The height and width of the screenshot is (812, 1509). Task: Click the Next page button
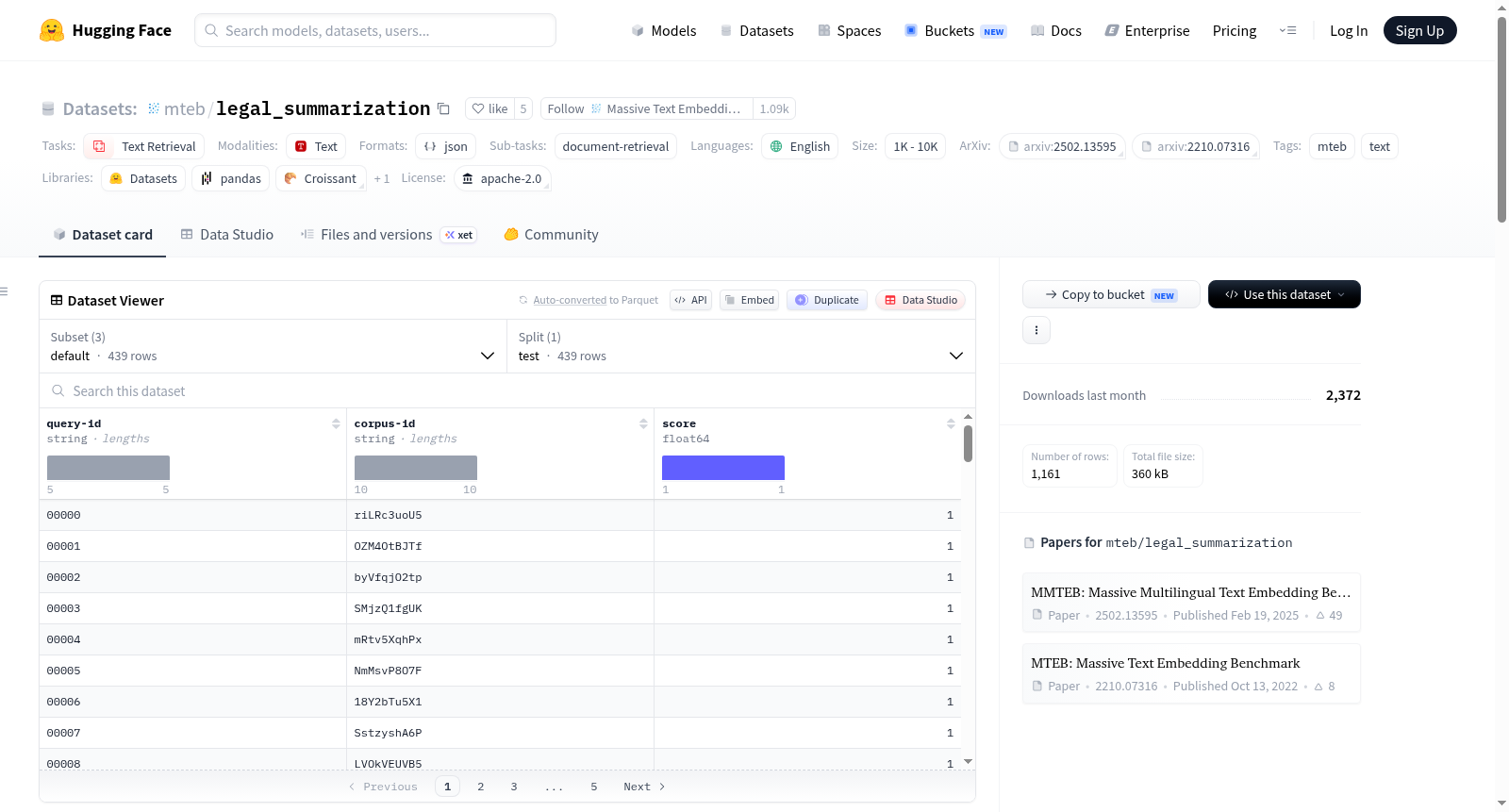coord(644,787)
